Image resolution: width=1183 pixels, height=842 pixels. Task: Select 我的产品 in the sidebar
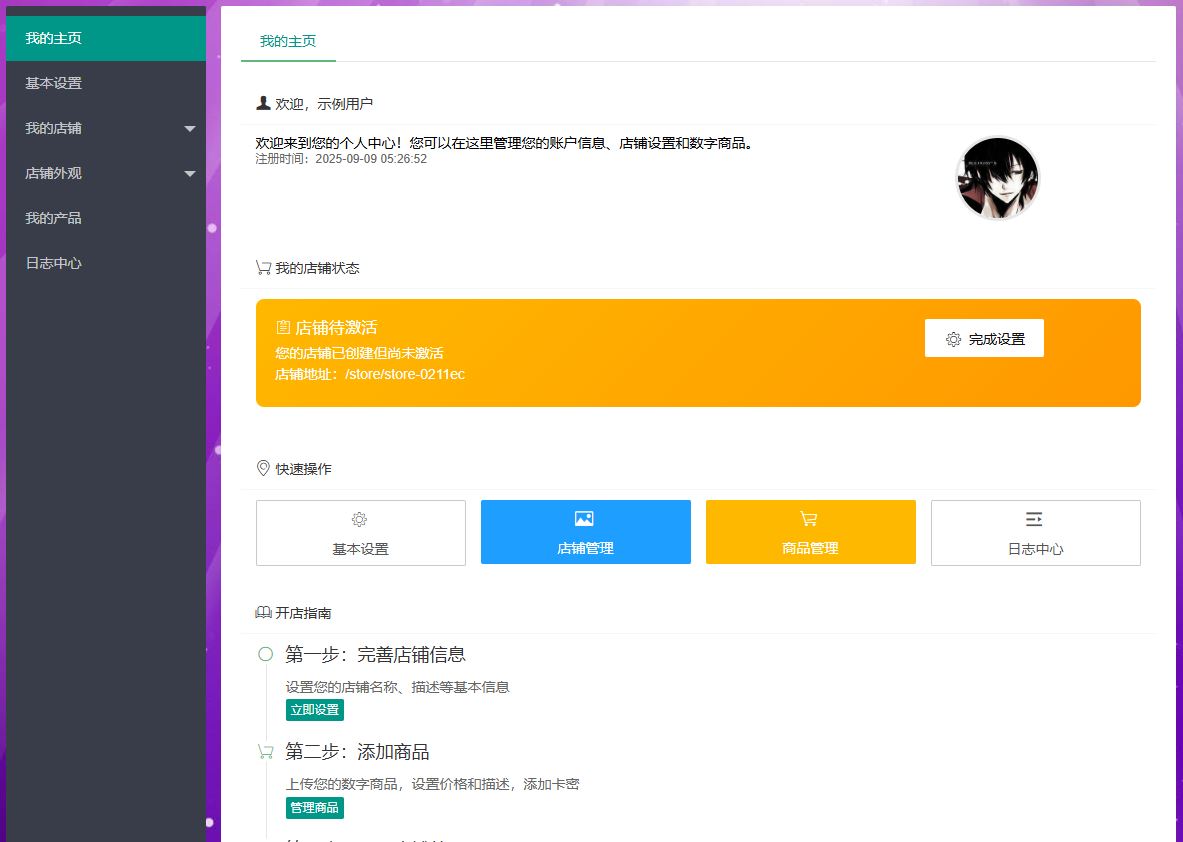[105, 218]
